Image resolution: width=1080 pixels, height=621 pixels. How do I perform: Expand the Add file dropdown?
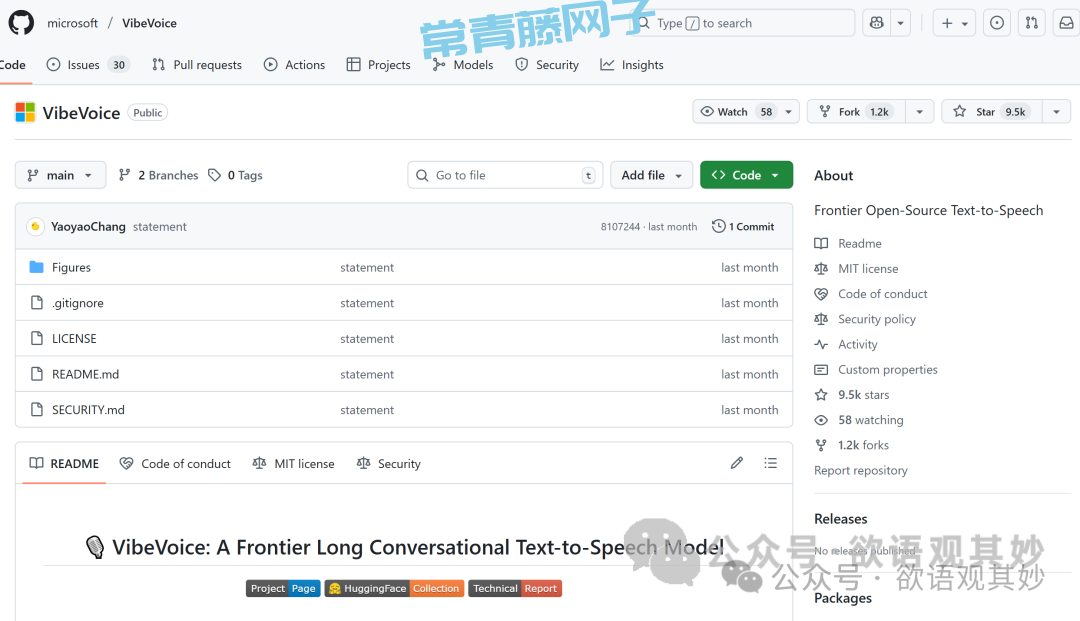pos(651,175)
